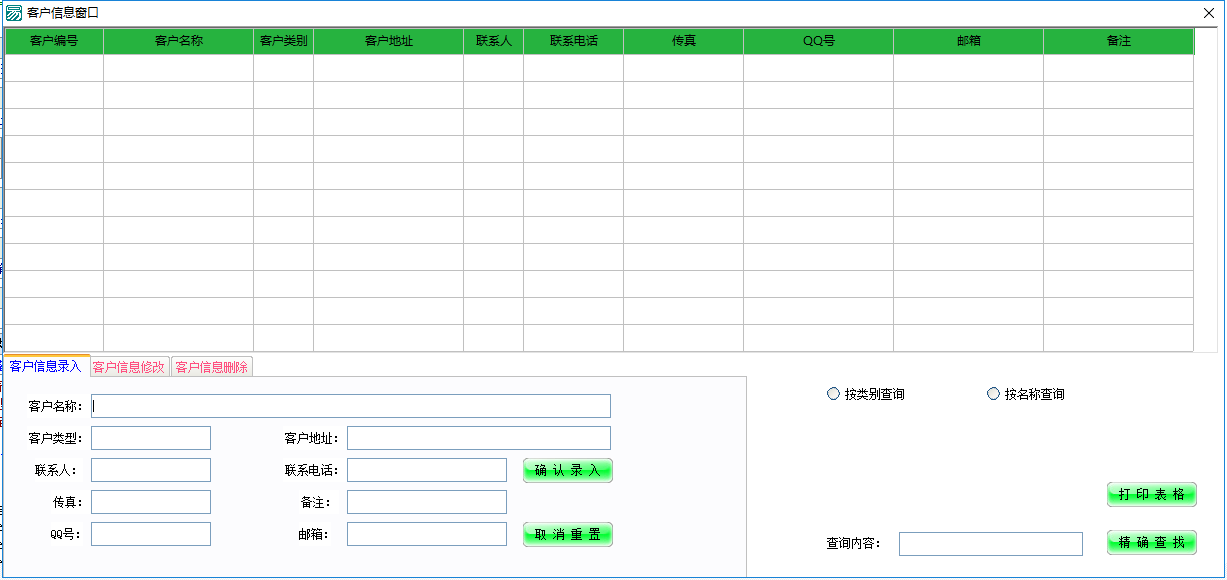Screen dimensions: 1227x580
Task: Click the 客户名称 column header
Action: click(179, 41)
